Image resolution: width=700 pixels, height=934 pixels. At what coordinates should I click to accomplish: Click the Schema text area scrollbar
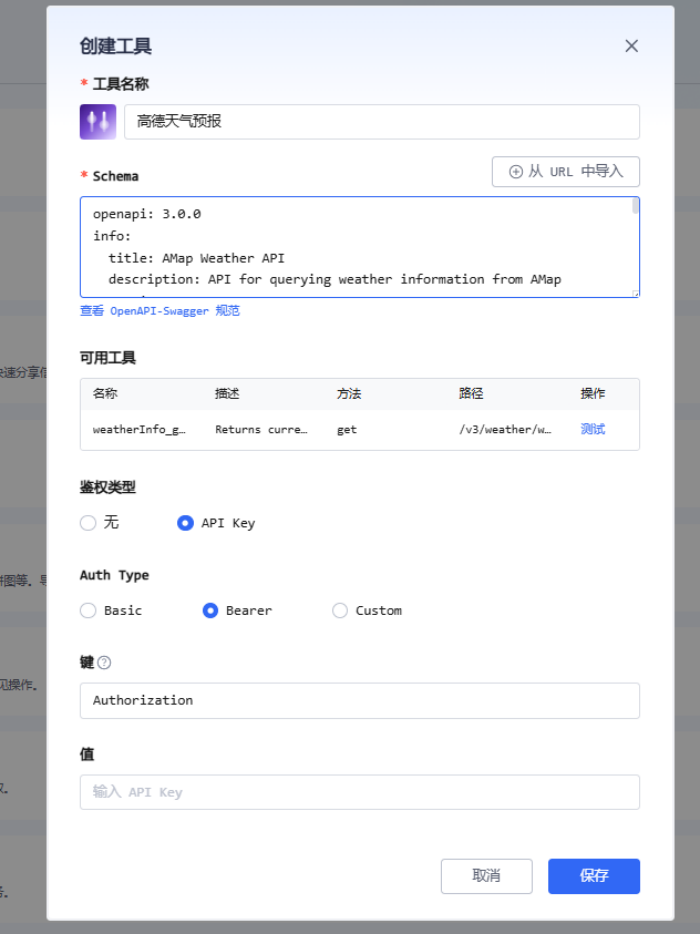point(635,206)
